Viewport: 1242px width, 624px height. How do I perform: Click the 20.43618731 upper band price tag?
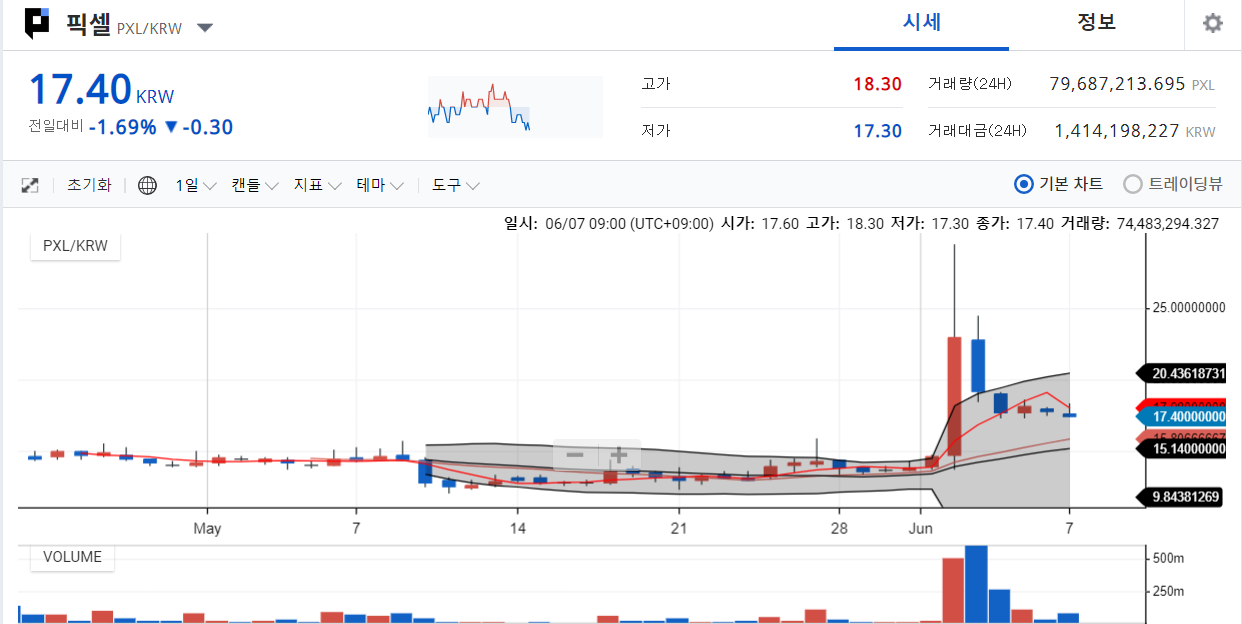click(1182, 373)
